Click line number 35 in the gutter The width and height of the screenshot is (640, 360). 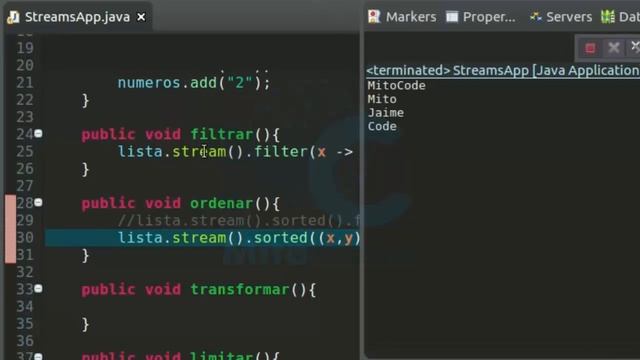pos(25,324)
